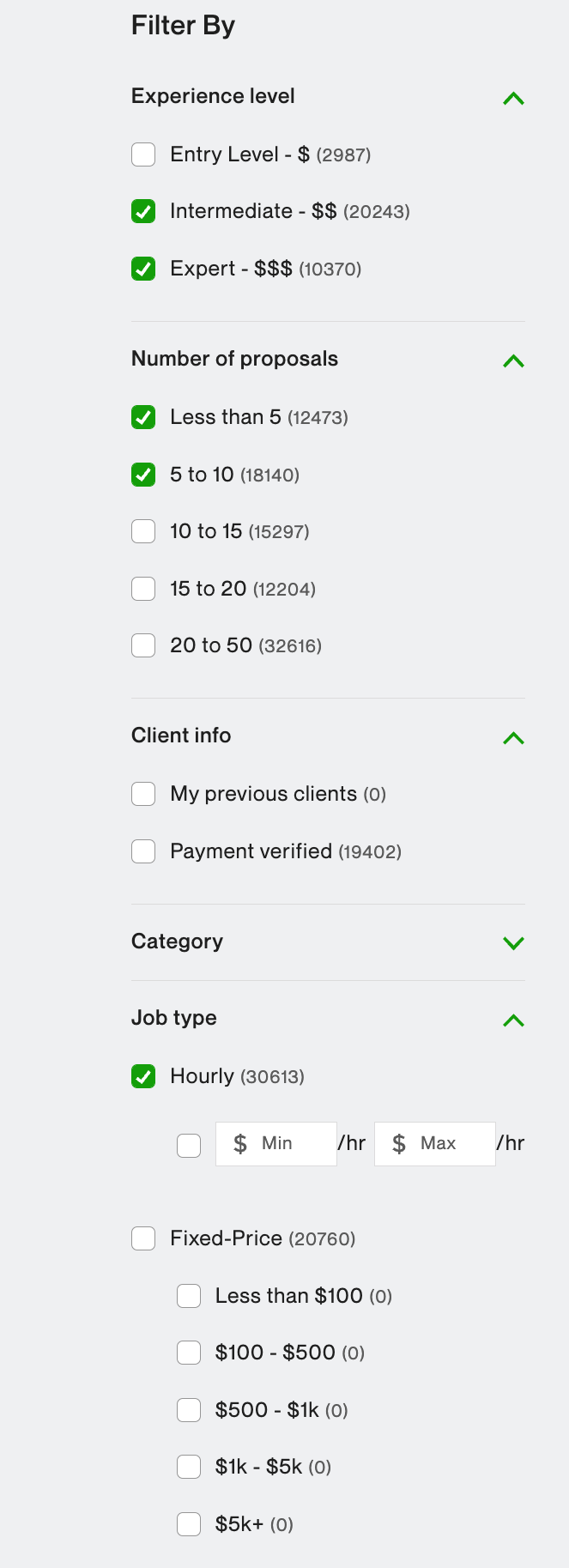
Task: Collapse the Number of proposals section
Action: click(x=512, y=360)
